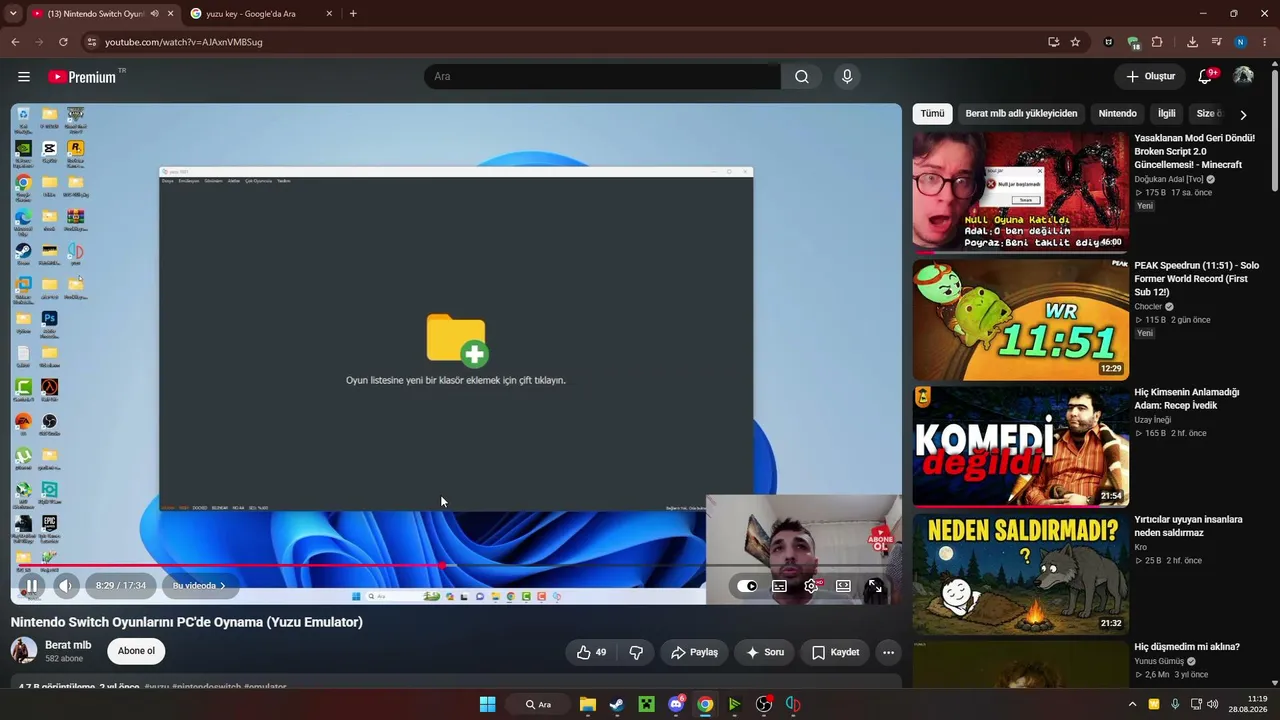
Task: Mute the video with the volume button
Action: pyautogui.click(x=66, y=586)
